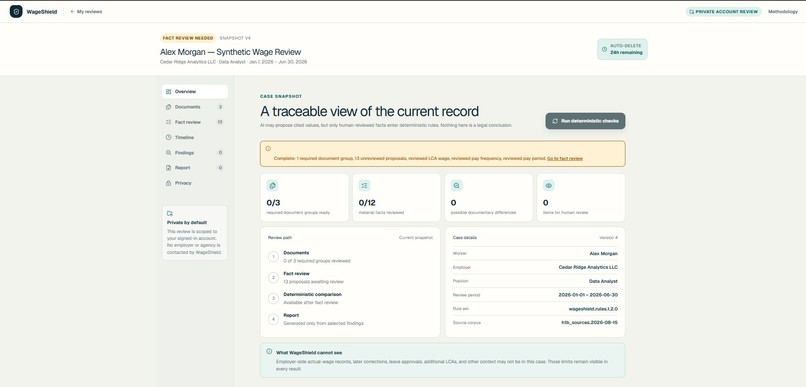Click the possible documentary differences card icon
Viewport: 806px width, 387px height.
point(456,186)
